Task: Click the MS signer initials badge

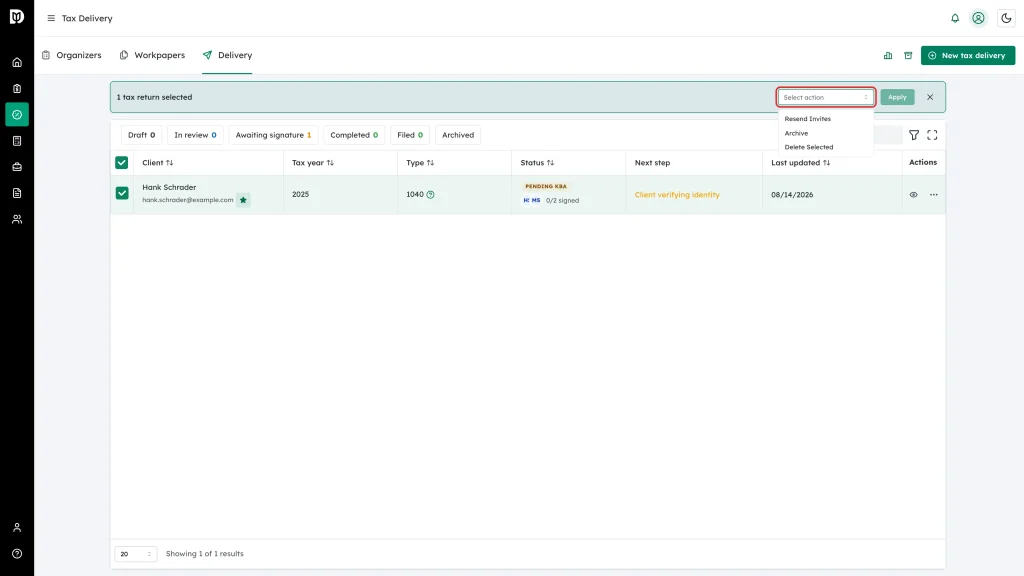Action: (536, 200)
